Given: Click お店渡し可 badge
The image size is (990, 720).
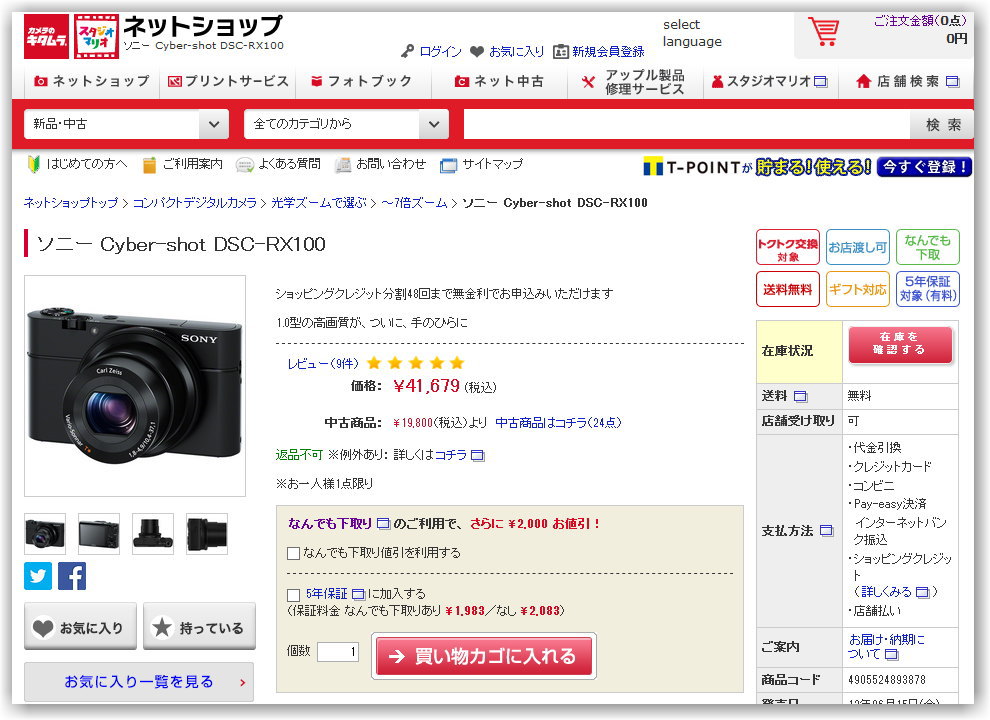Looking at the screenshot, I should 857,247.
